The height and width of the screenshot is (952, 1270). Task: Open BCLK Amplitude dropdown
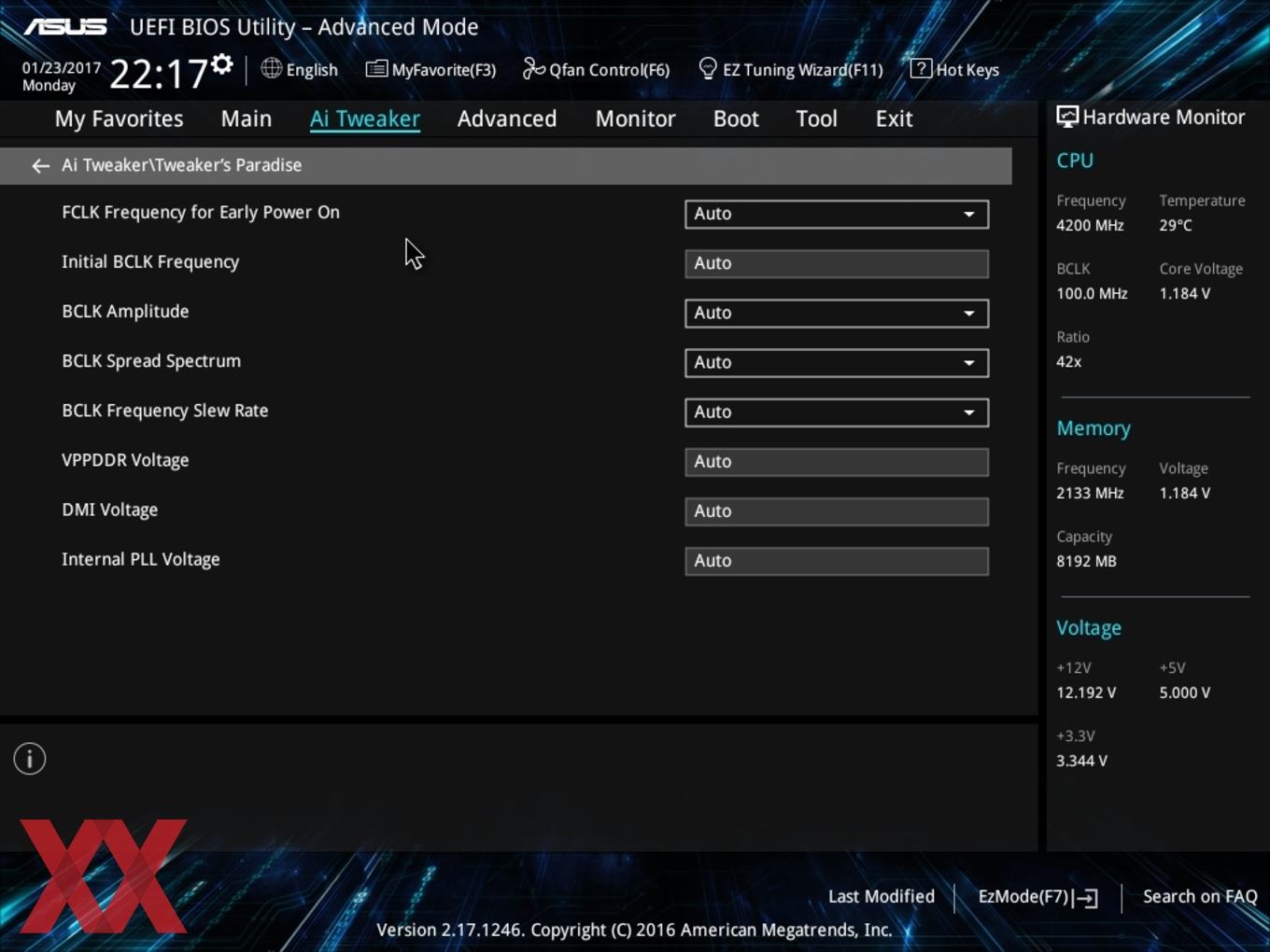coord(837,313)
